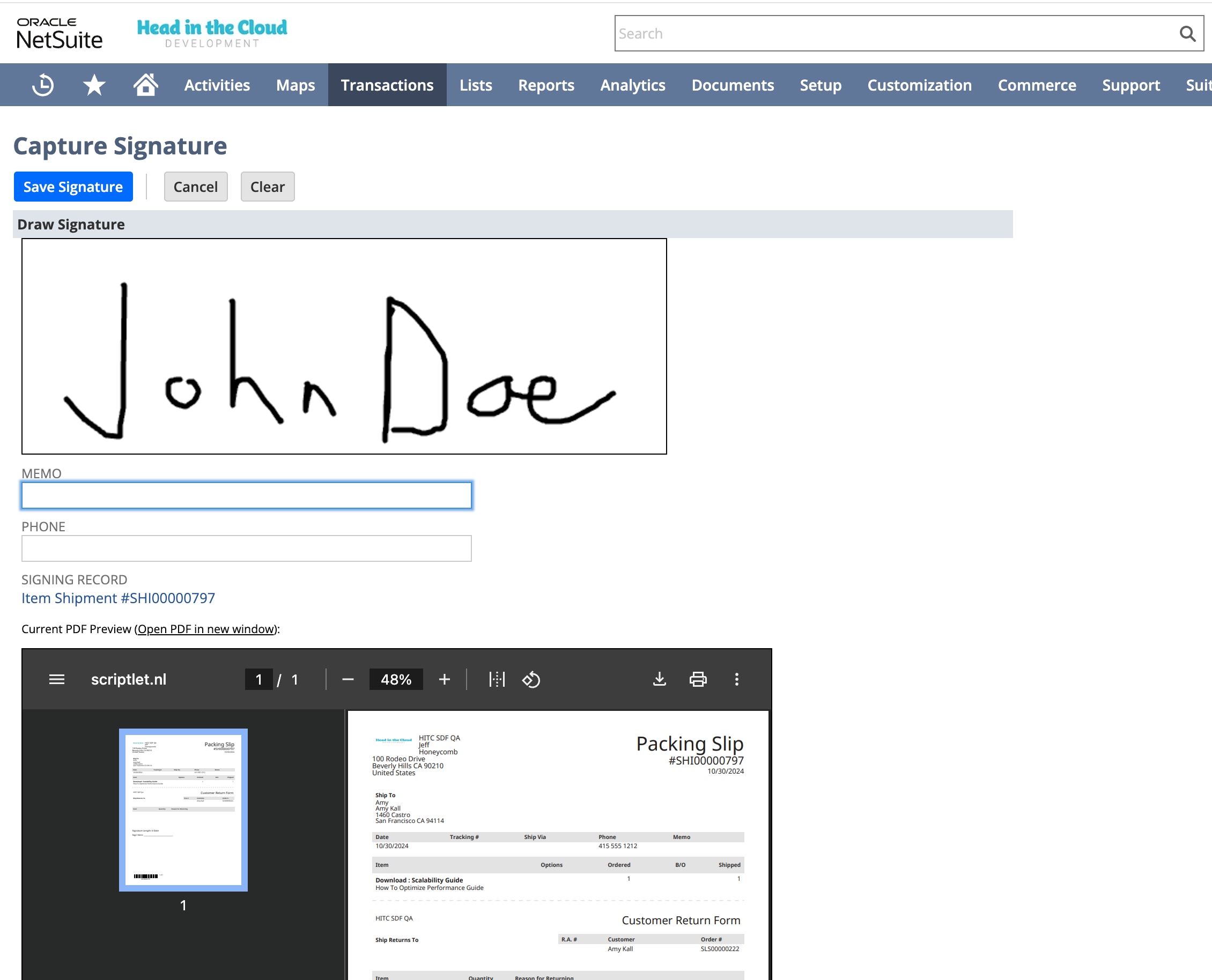The height and width of the screenshot is (980, 1212).
Task: Select the page 1 thumbnail
Action: [183, 810]
